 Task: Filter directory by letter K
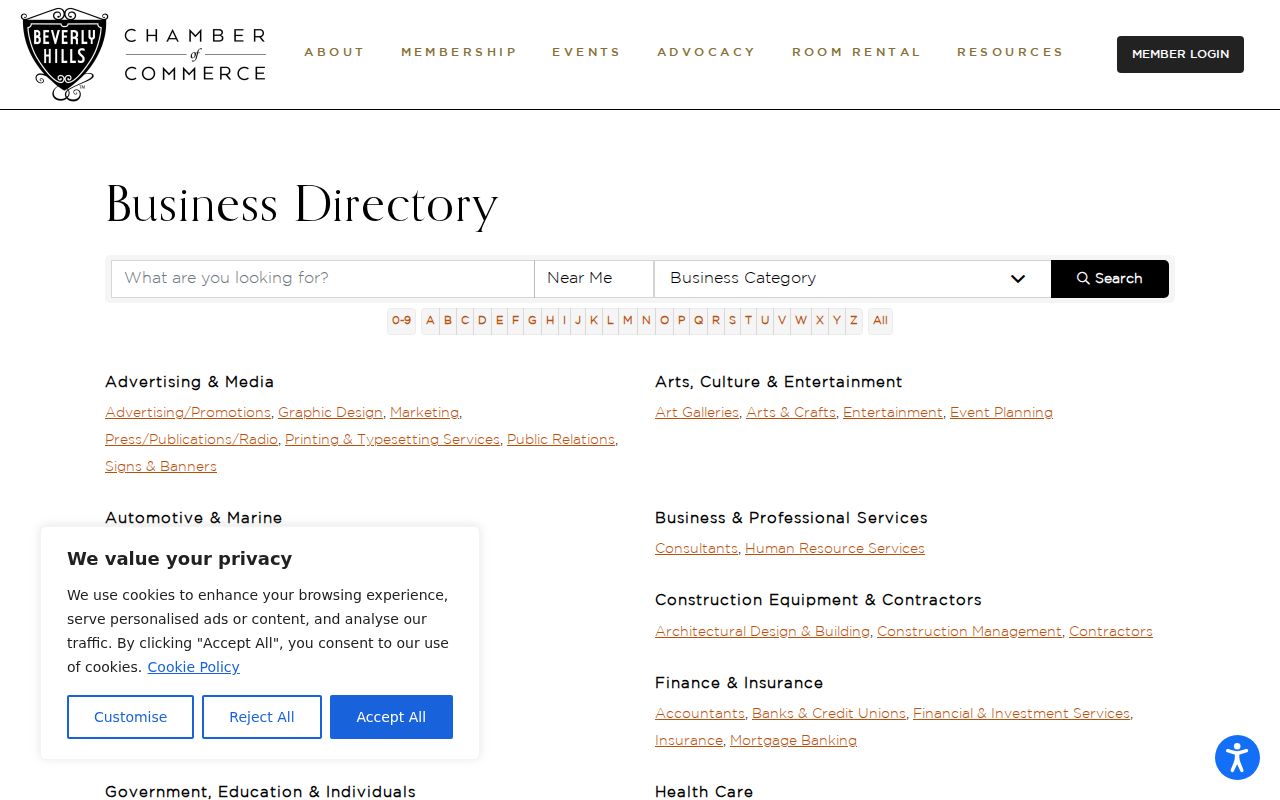coord(593,321)
